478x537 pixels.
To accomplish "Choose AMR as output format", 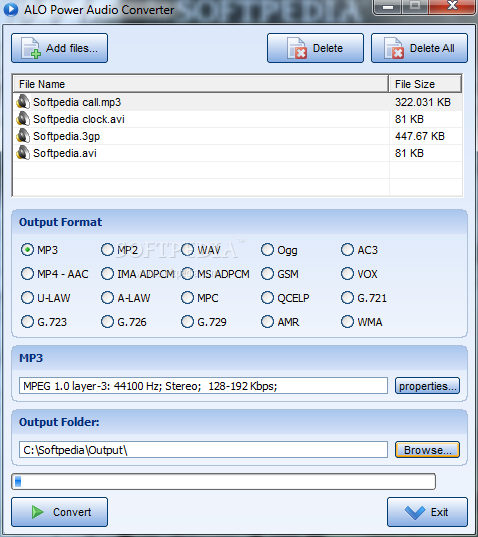I will pos(280,322).
